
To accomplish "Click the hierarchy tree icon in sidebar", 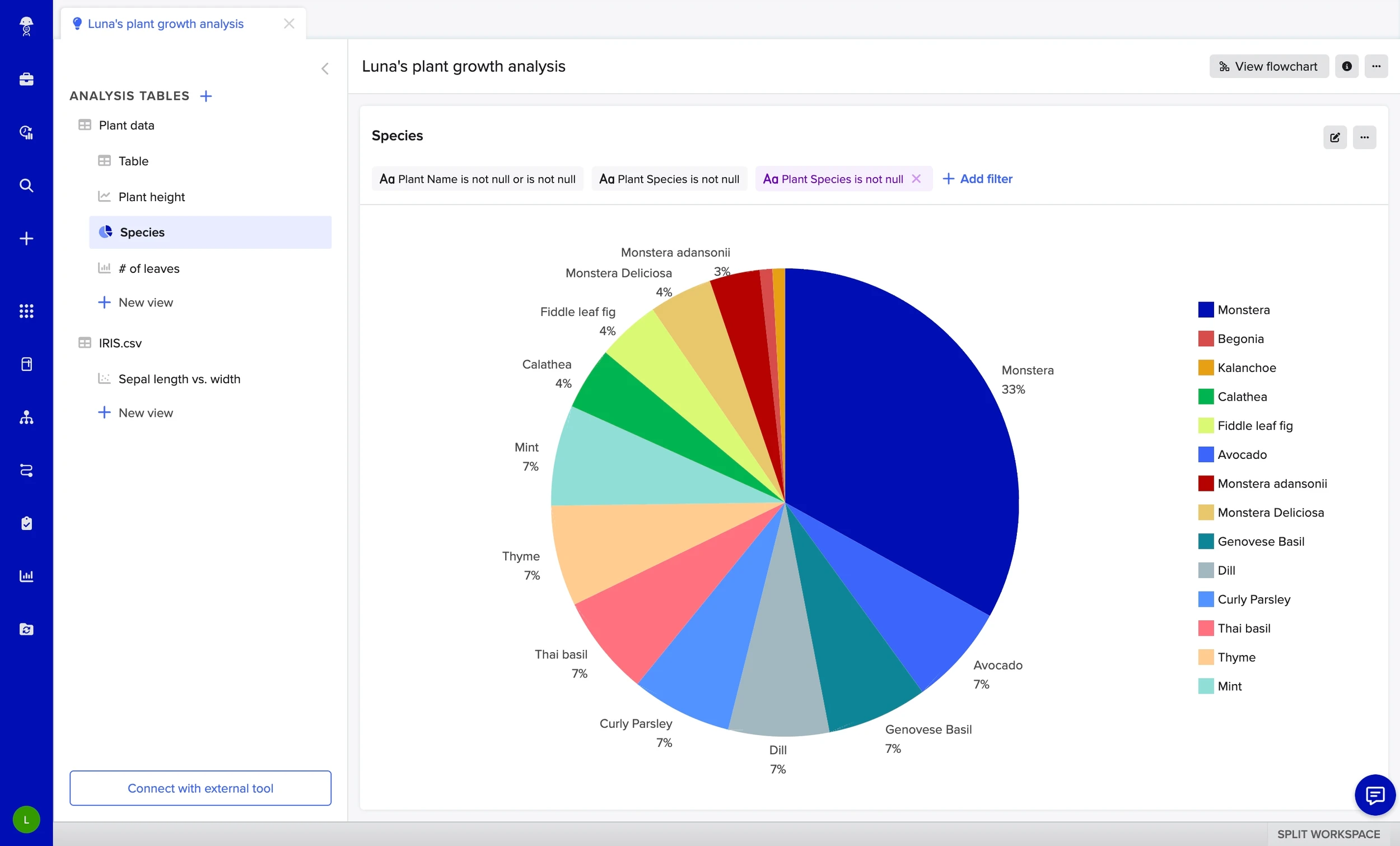I will [x=26, y=417].
